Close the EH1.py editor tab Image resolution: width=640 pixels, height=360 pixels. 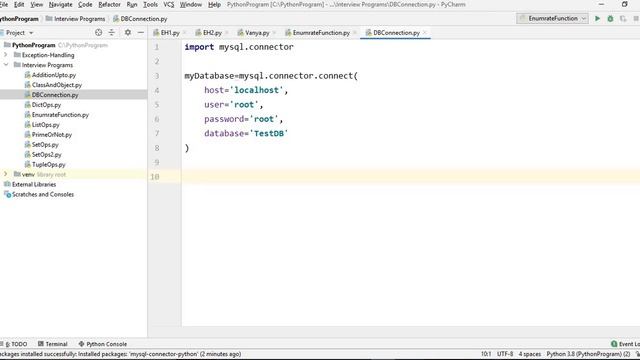click(x=184, y=33)
